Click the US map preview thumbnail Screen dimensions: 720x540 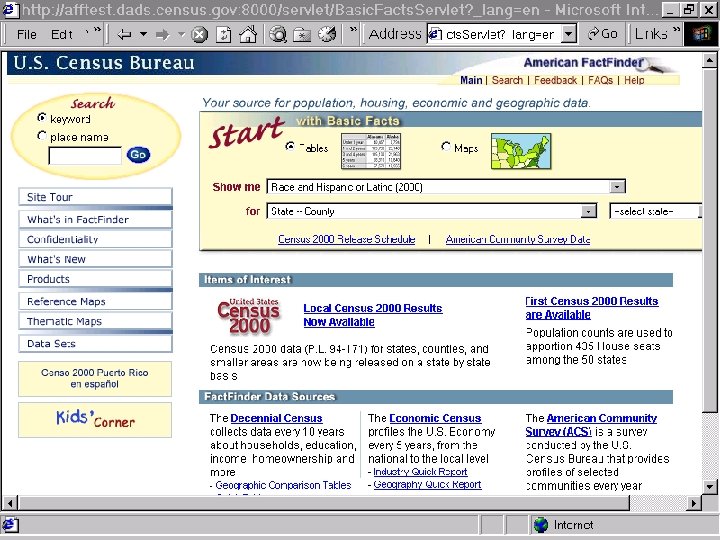pos(521,151)
